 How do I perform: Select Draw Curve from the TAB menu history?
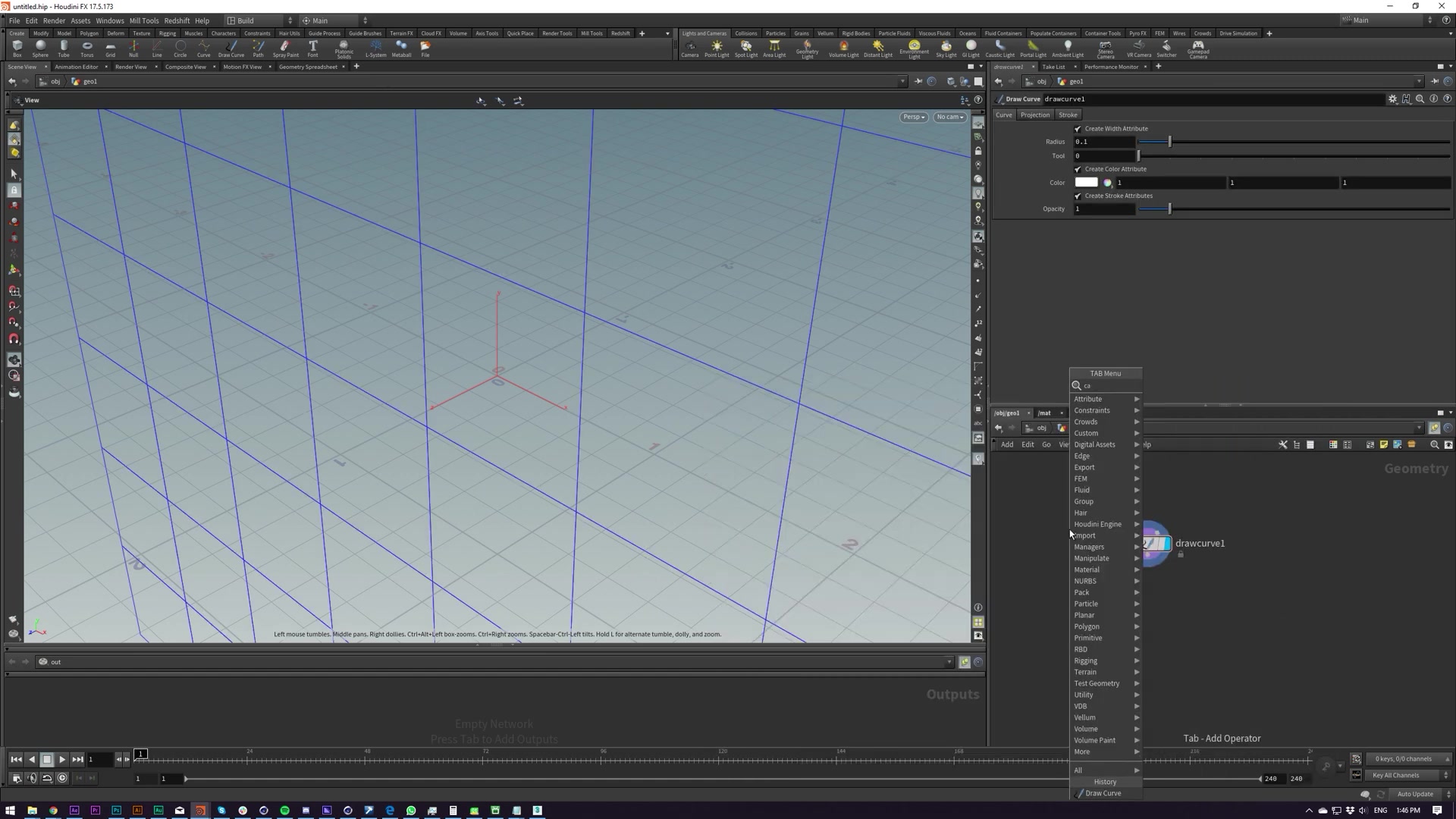1104,792
